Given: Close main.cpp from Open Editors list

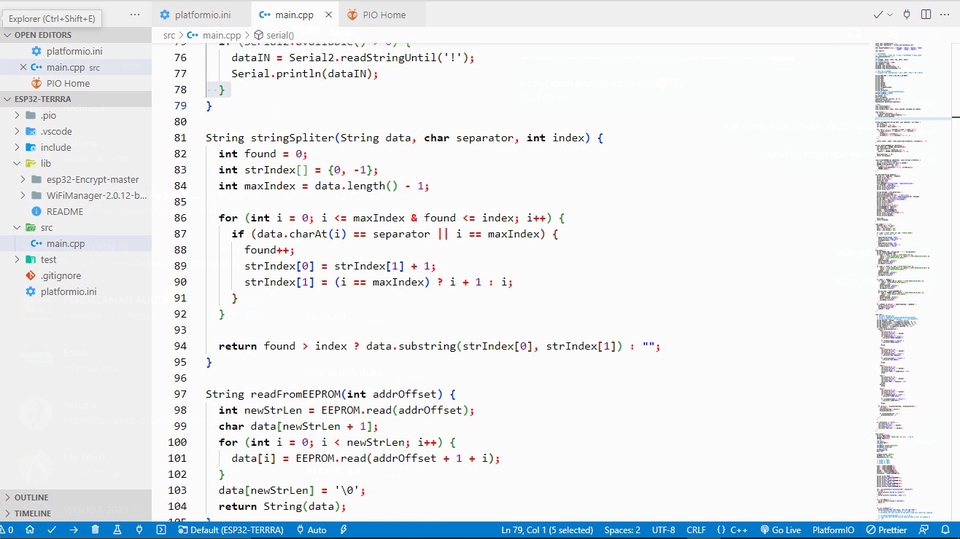Looking at the screenshot, I should click(23, 67).
